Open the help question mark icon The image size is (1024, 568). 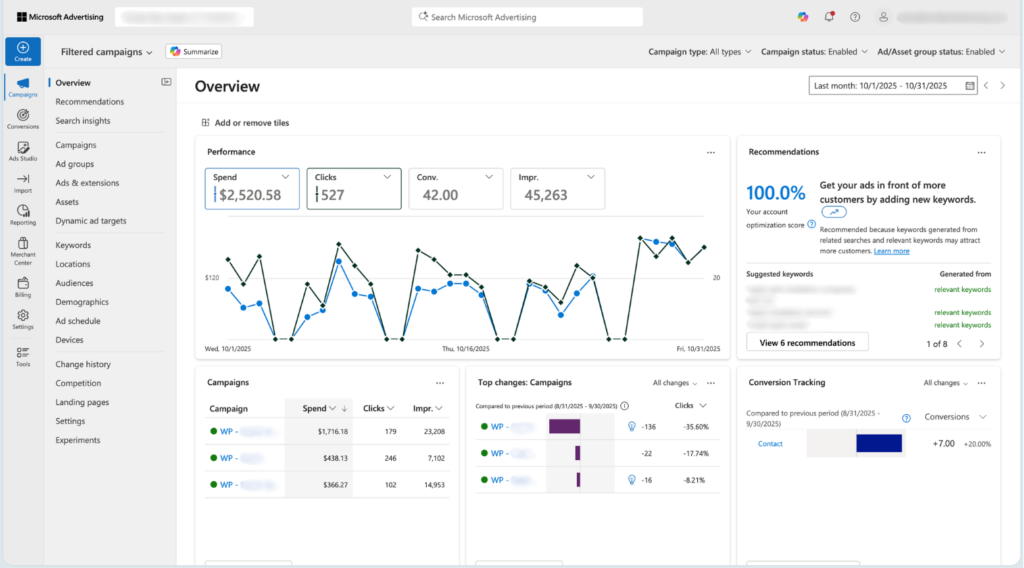pyautogui.click(x=855, y=17)
